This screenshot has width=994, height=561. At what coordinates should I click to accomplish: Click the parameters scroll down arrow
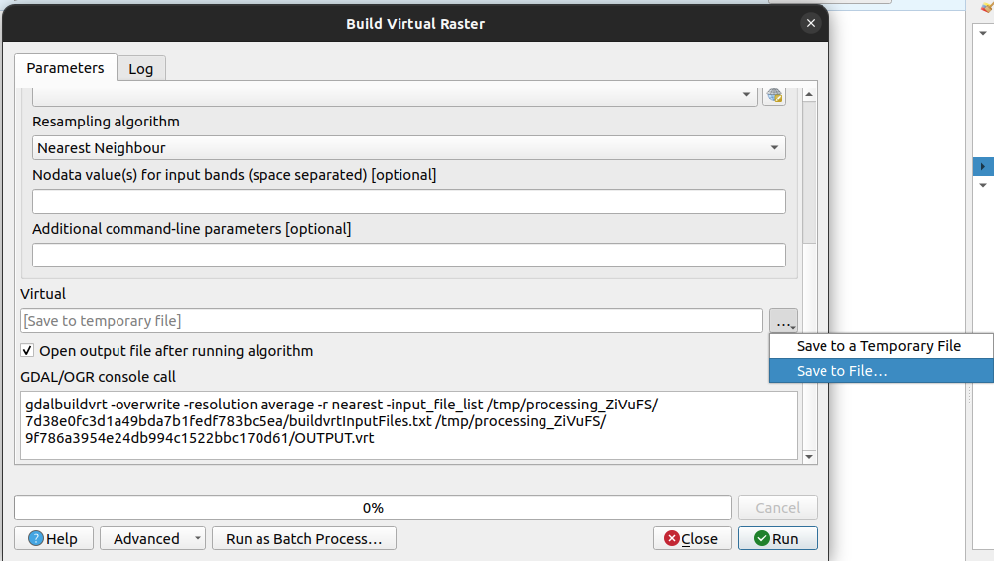tap(809, 456)
